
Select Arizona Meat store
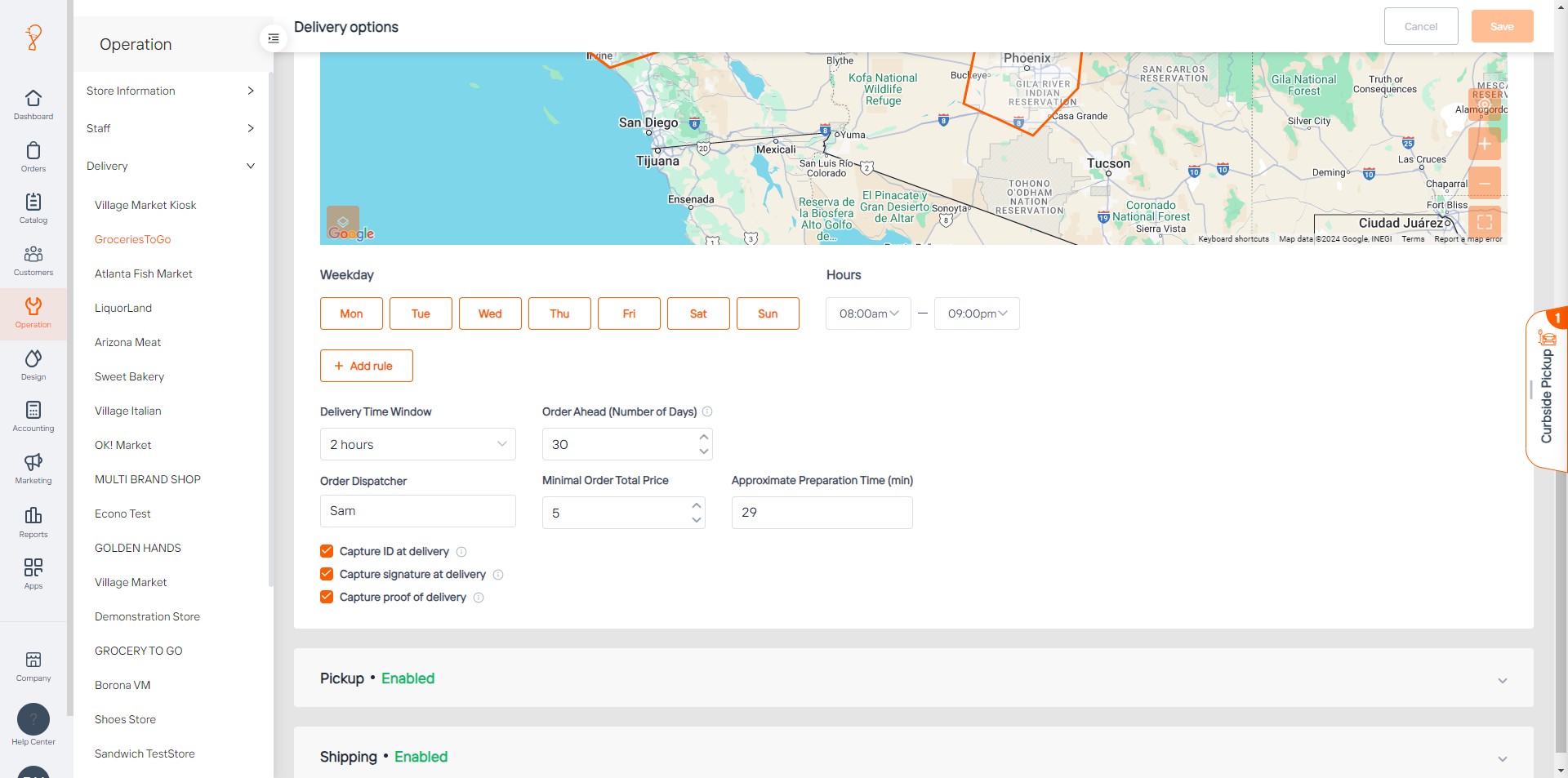pyautogui.click(x=128, y=342)
